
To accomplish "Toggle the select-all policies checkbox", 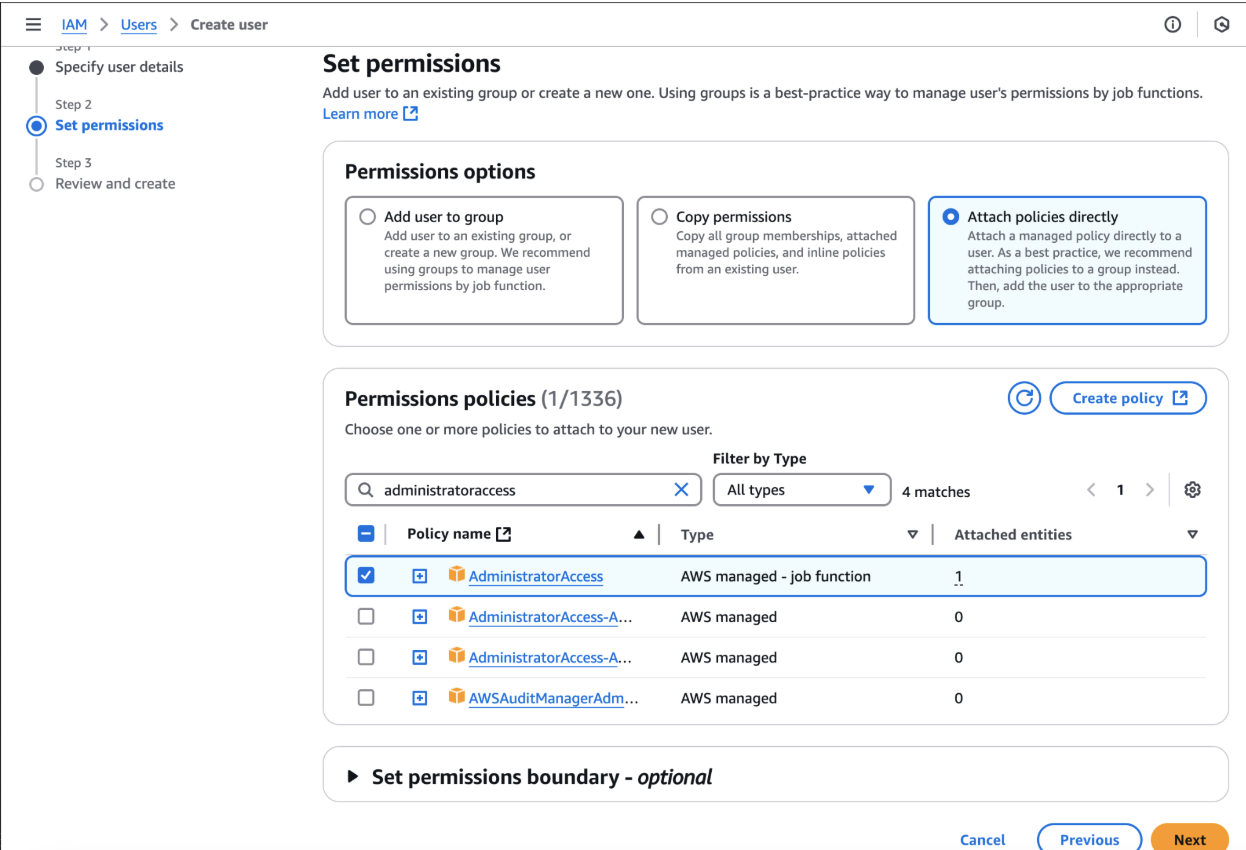I will click(366, 534).
